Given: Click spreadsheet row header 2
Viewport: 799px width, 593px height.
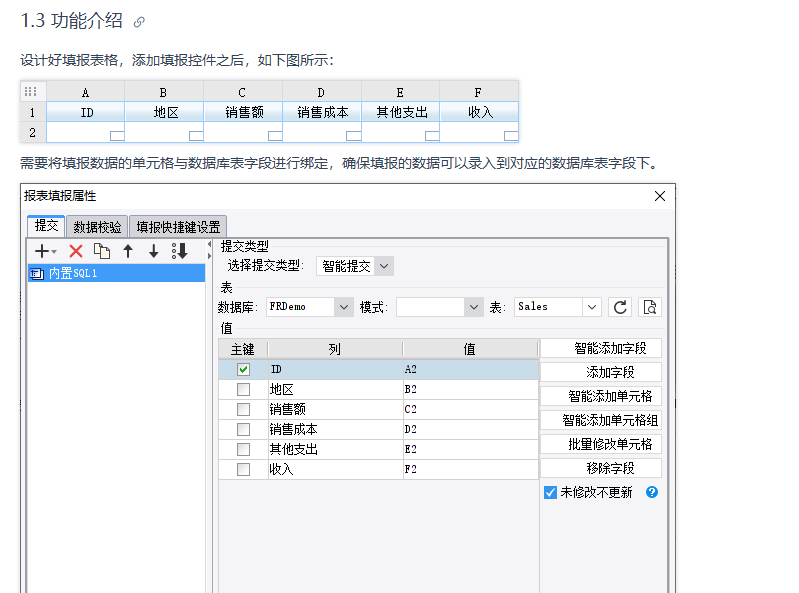Looking at the screenshot, I should [x=33, y=132].
